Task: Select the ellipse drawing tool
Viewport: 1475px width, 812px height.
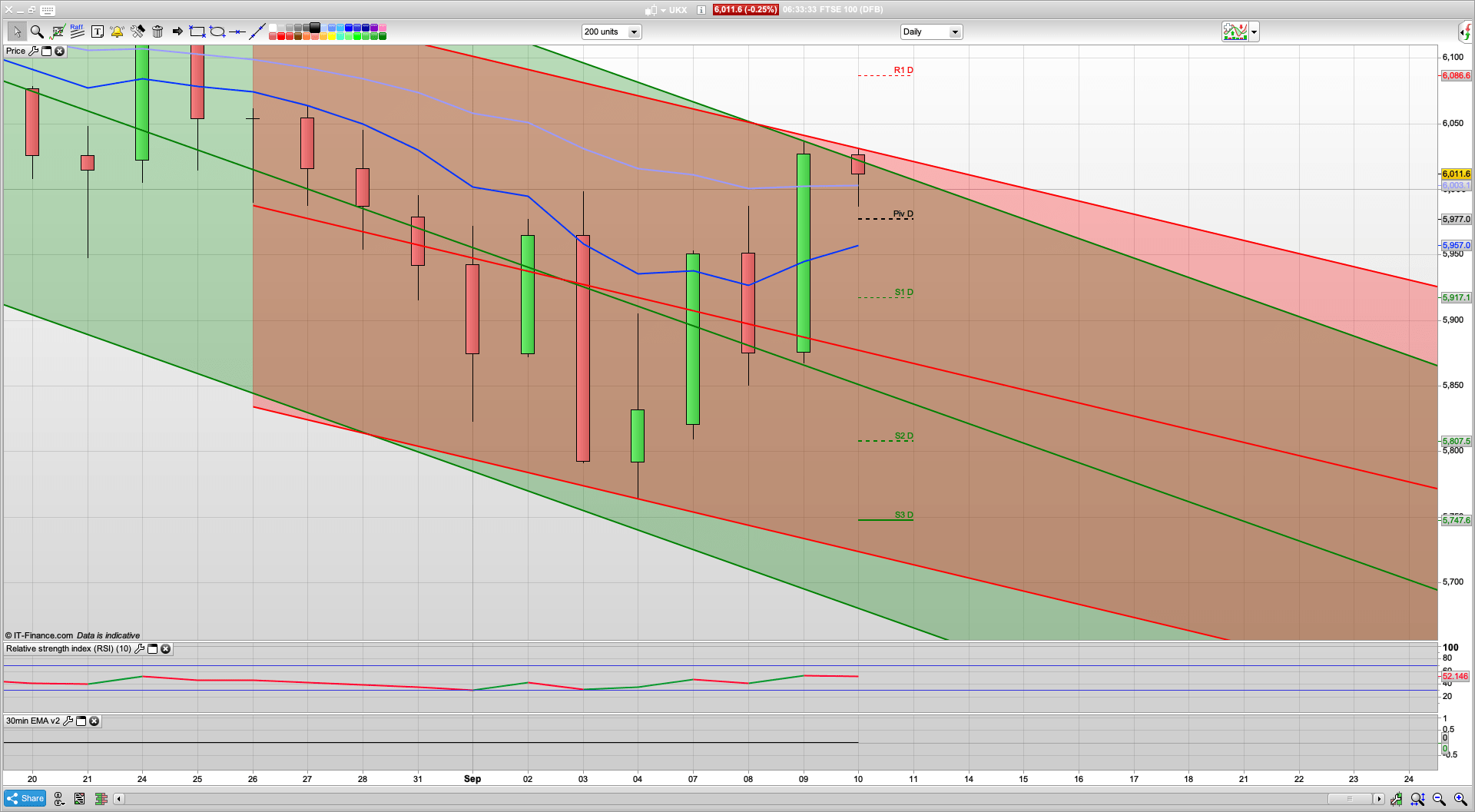Action: click(x=217, y=32)
